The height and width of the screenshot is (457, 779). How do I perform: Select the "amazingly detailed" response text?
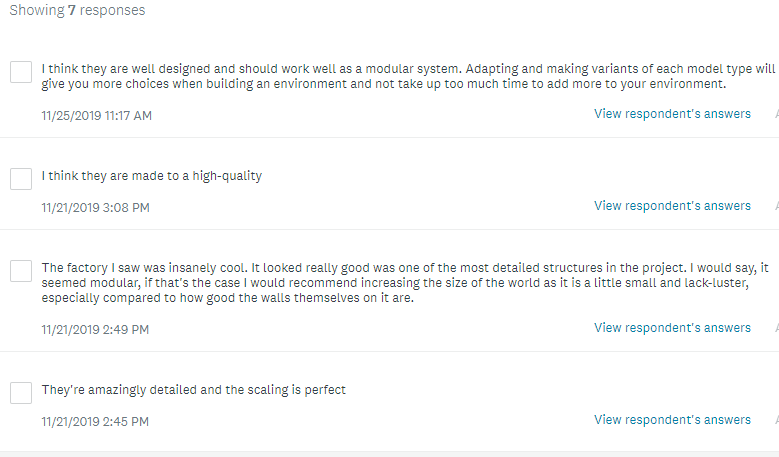click(194, 390)
